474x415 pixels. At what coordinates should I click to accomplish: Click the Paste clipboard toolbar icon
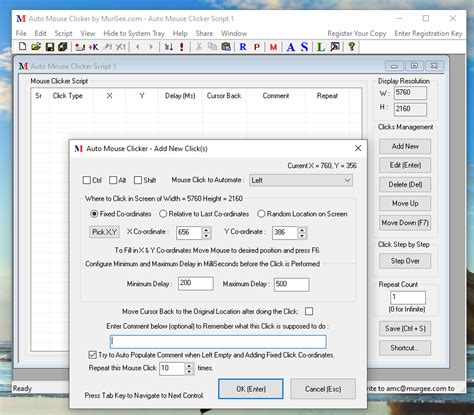226,47
